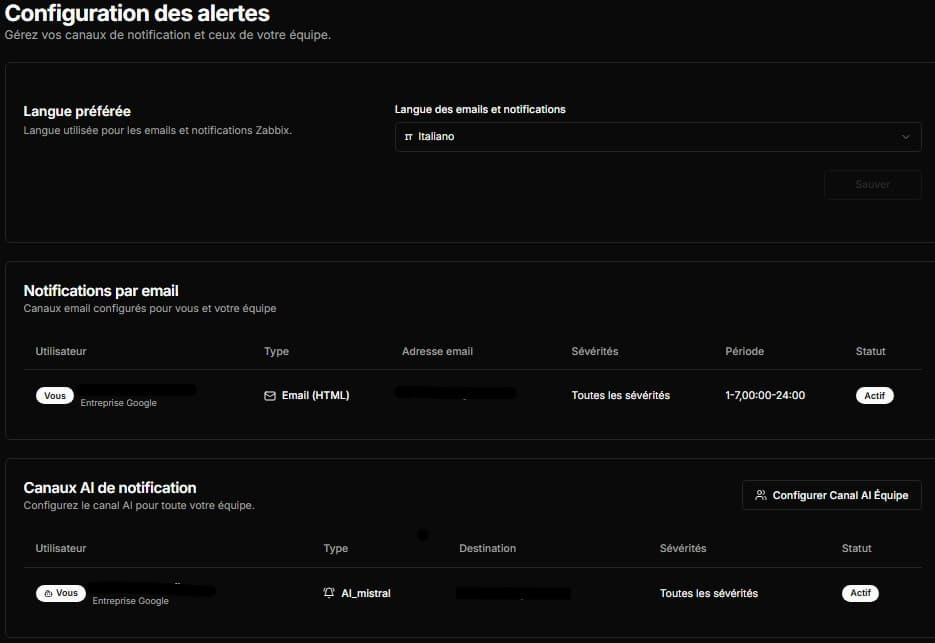Click the envelope icon next to Email (HTML)
Screen dimensions: 935x643
coord(269,395)
